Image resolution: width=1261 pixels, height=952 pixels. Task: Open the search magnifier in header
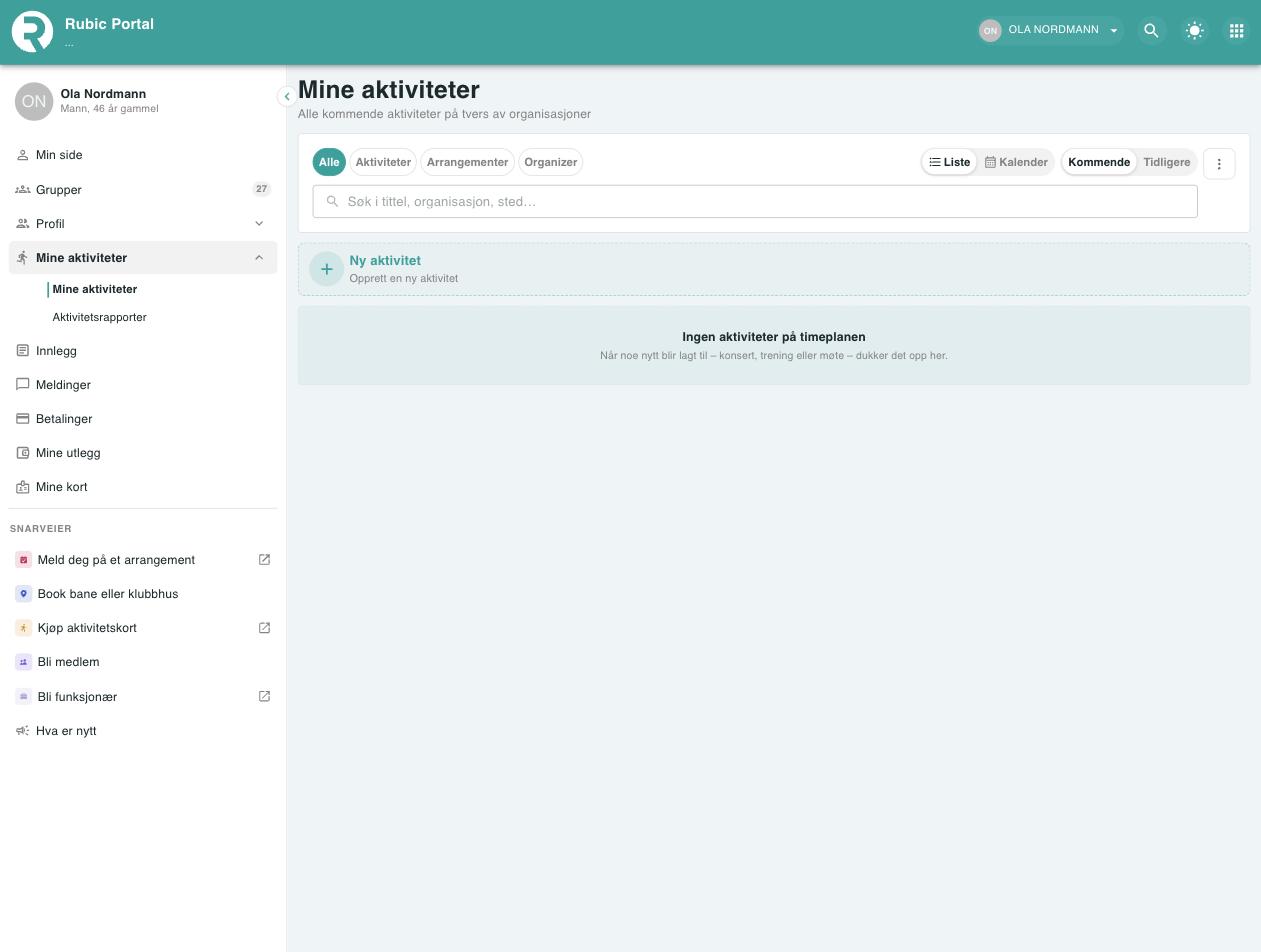(x=1151, y=31)
